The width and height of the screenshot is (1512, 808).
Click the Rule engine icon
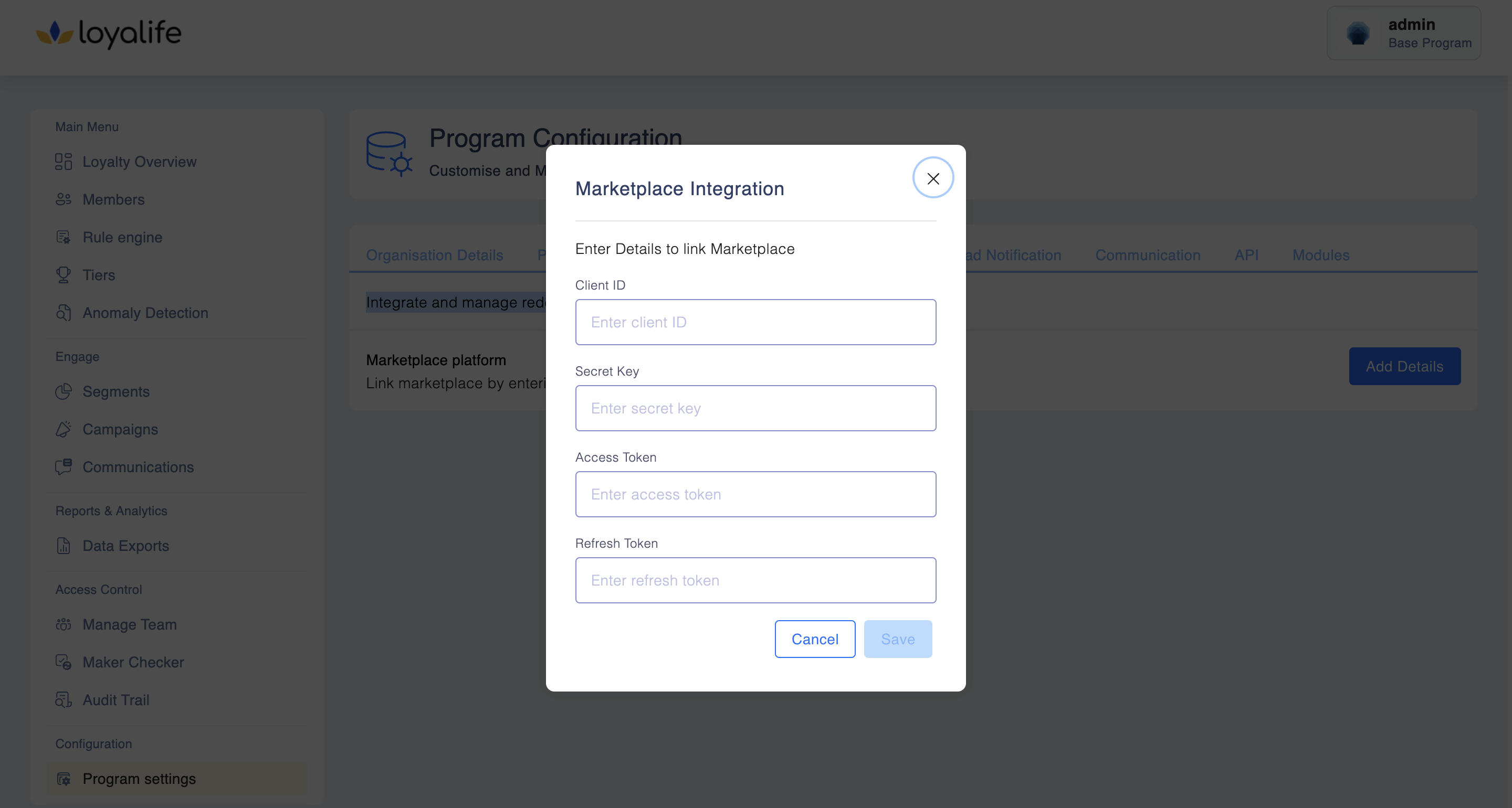64,237
